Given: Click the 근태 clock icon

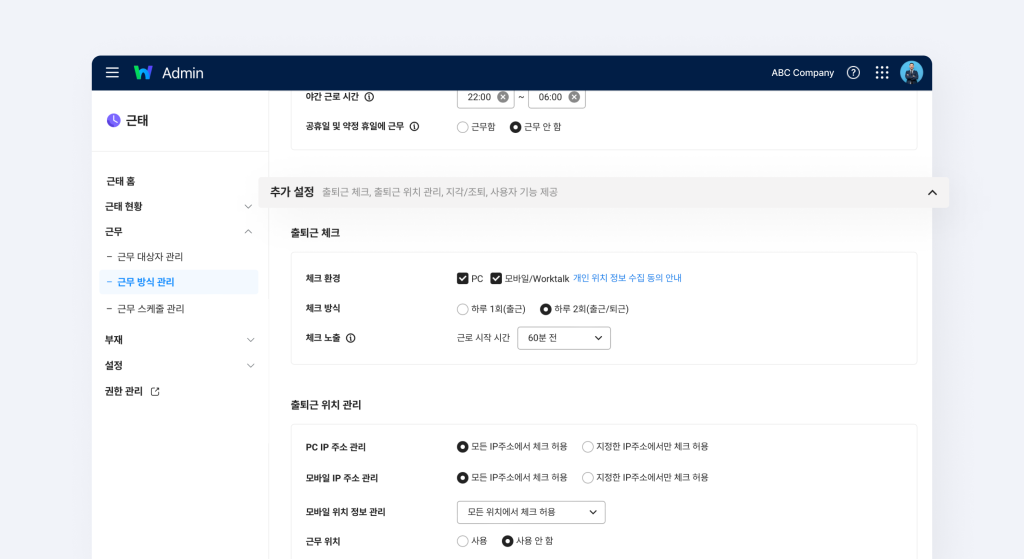Looking at the screenshot, I should (114, 120).
